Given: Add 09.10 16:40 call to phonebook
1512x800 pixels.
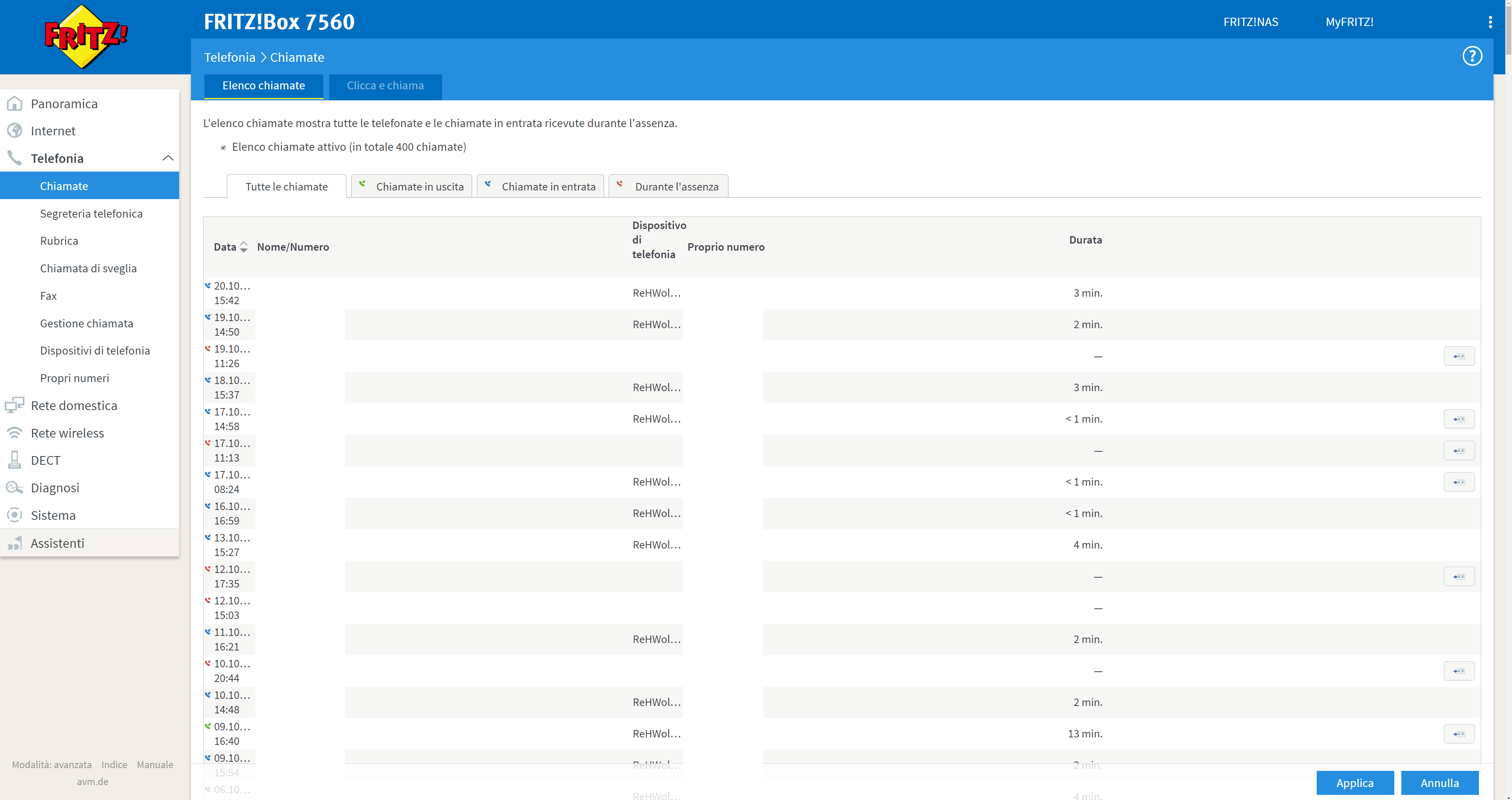Looking at the screenshot, I should [1458, 734].
